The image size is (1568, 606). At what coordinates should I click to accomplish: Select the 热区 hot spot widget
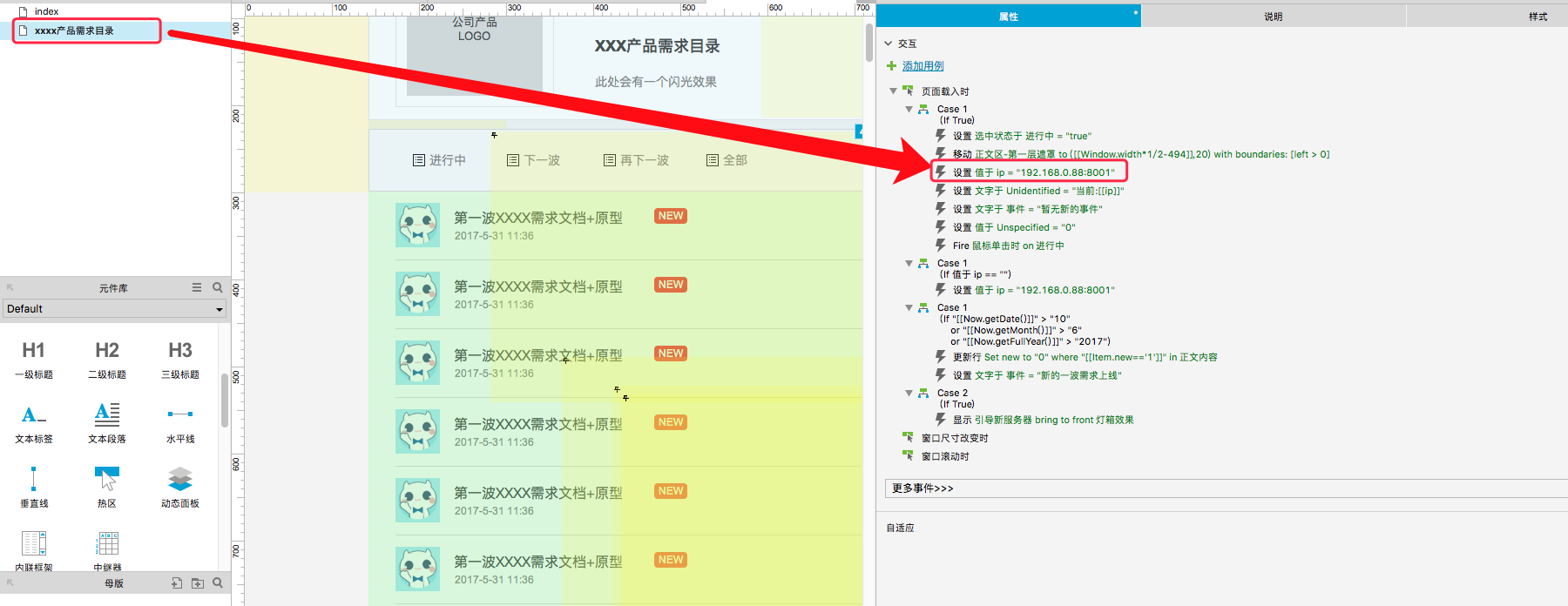click(x=107, y=488)
